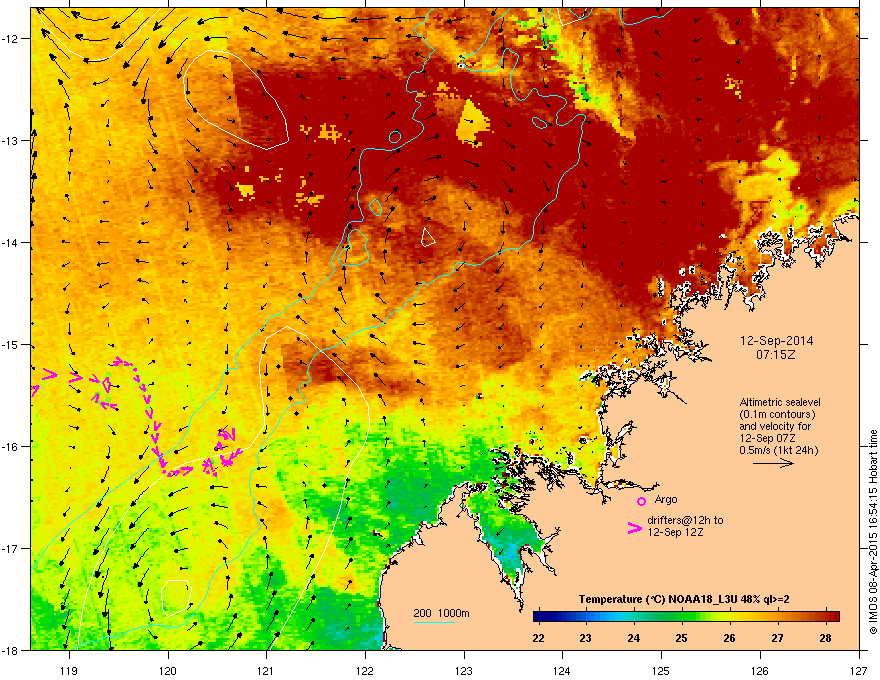Click the temperature colorbar at 28 degrees
This screenshot has width=880, height=680.
tap(825, 617)
